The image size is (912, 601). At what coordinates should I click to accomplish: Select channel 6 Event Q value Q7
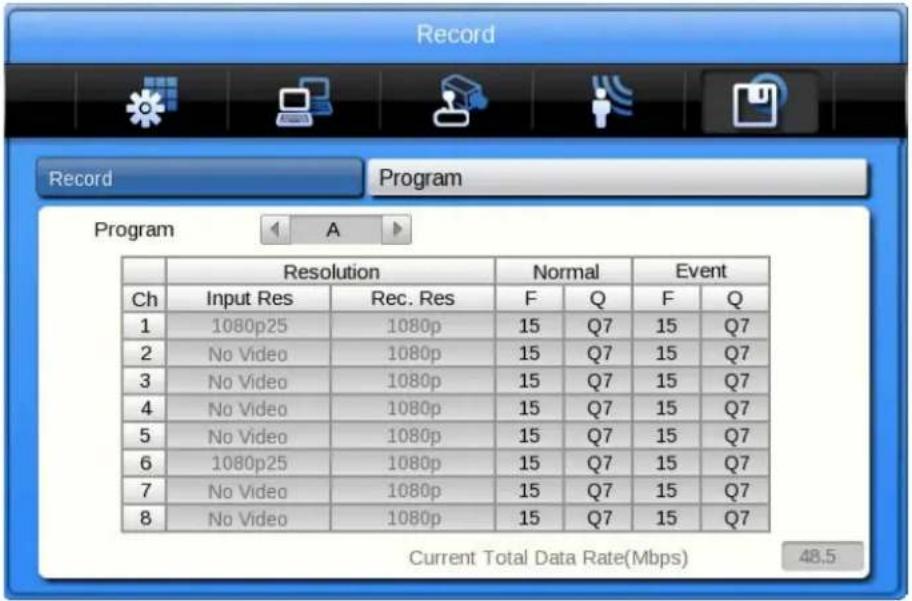(735, 463)
